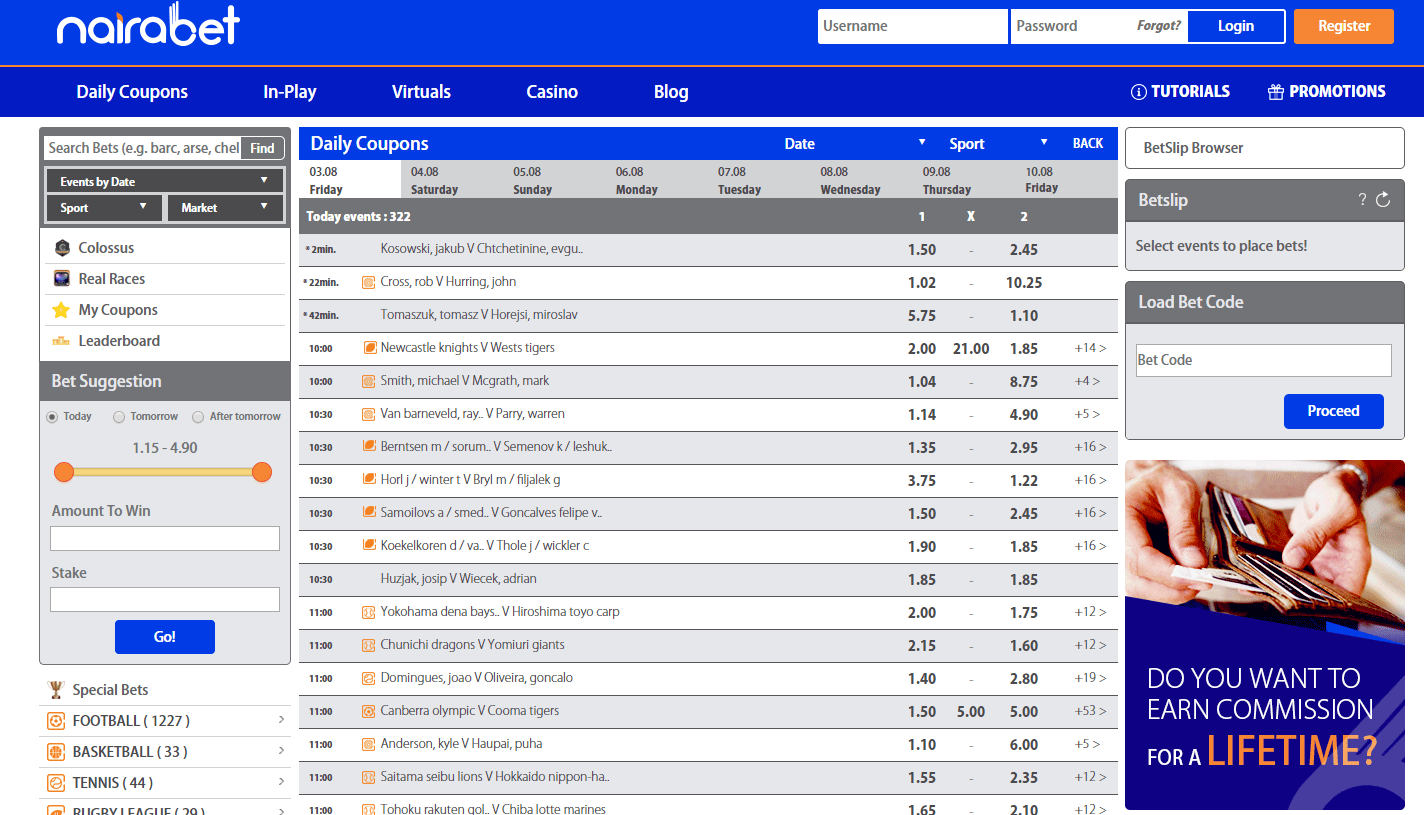Click sport icon for Saitama seibu lions match
Viewport: 1424px width, 815px height.
(368, 777)
